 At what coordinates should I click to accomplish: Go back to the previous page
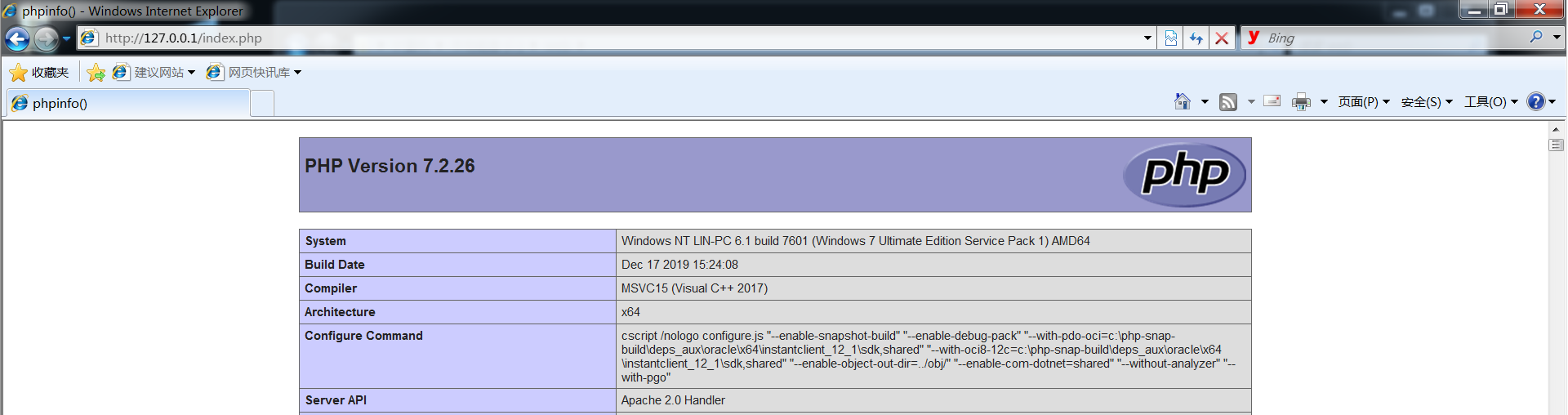pos(17,38)
